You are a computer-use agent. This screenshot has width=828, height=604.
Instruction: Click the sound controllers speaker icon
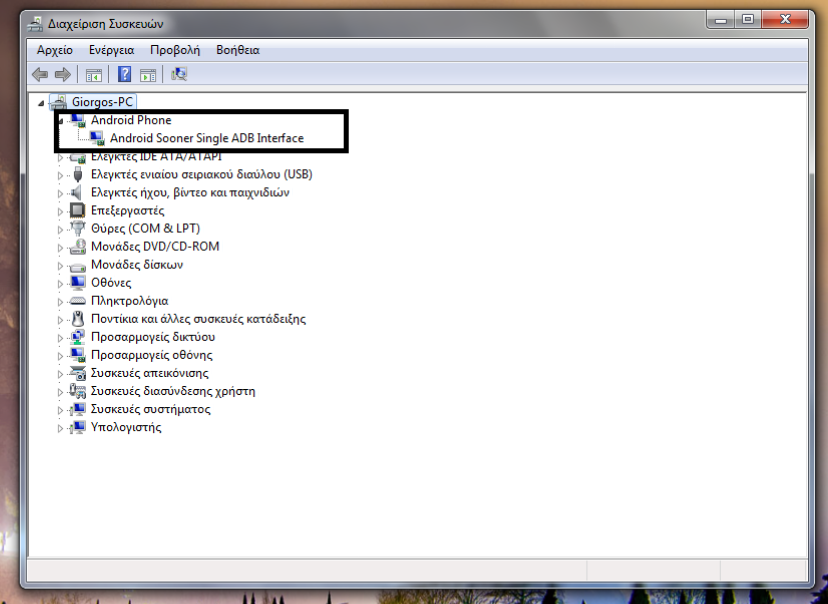77,192
